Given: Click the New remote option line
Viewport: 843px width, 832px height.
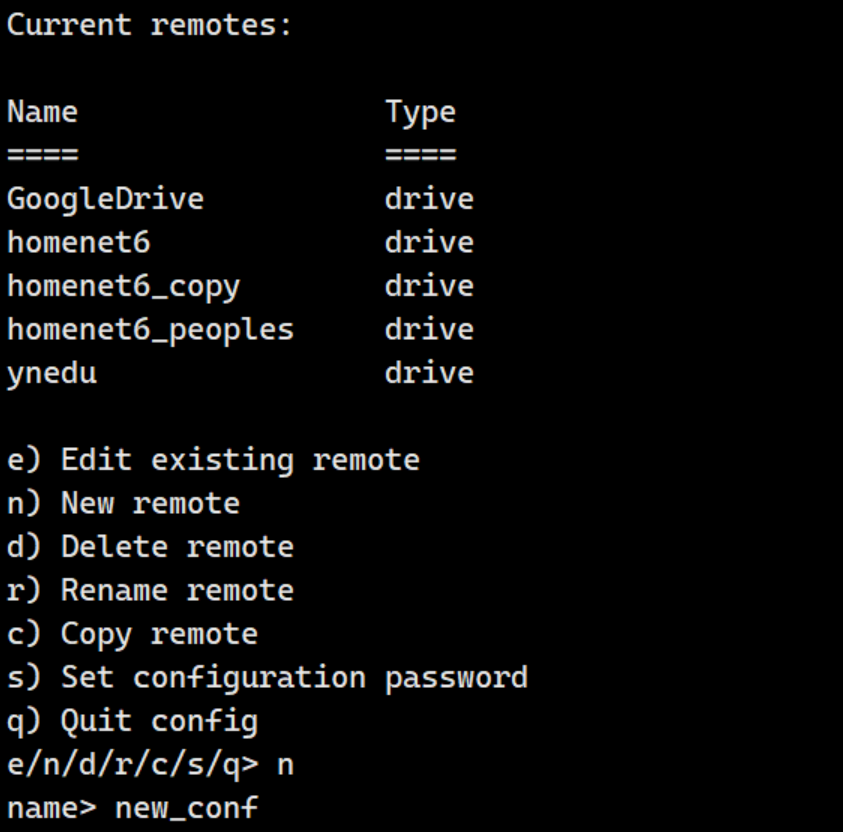Looking at the screenshot, I should click(x=123, y=503).
